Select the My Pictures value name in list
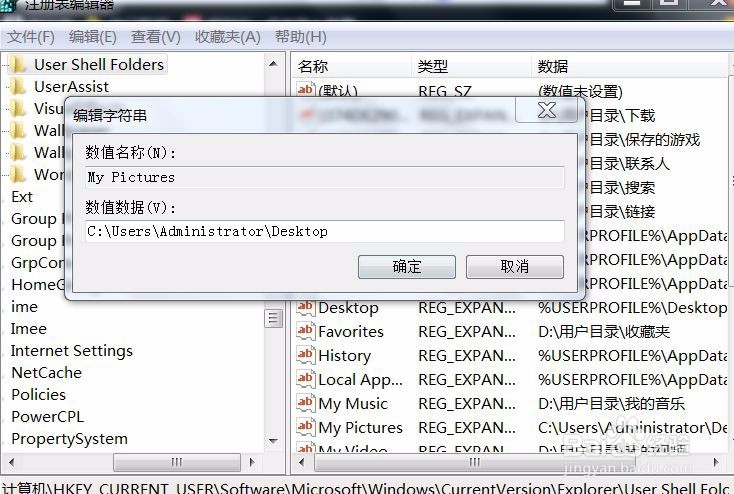This screenshot has width=734, height=494. point(360,428)
